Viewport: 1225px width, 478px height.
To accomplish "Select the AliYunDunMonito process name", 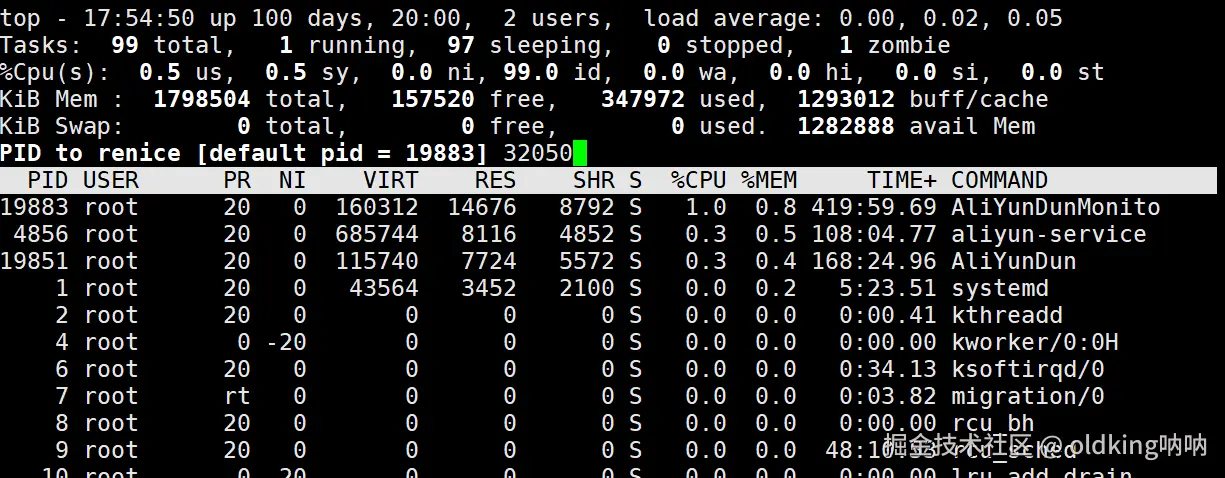I will [x=1056, y=207].
